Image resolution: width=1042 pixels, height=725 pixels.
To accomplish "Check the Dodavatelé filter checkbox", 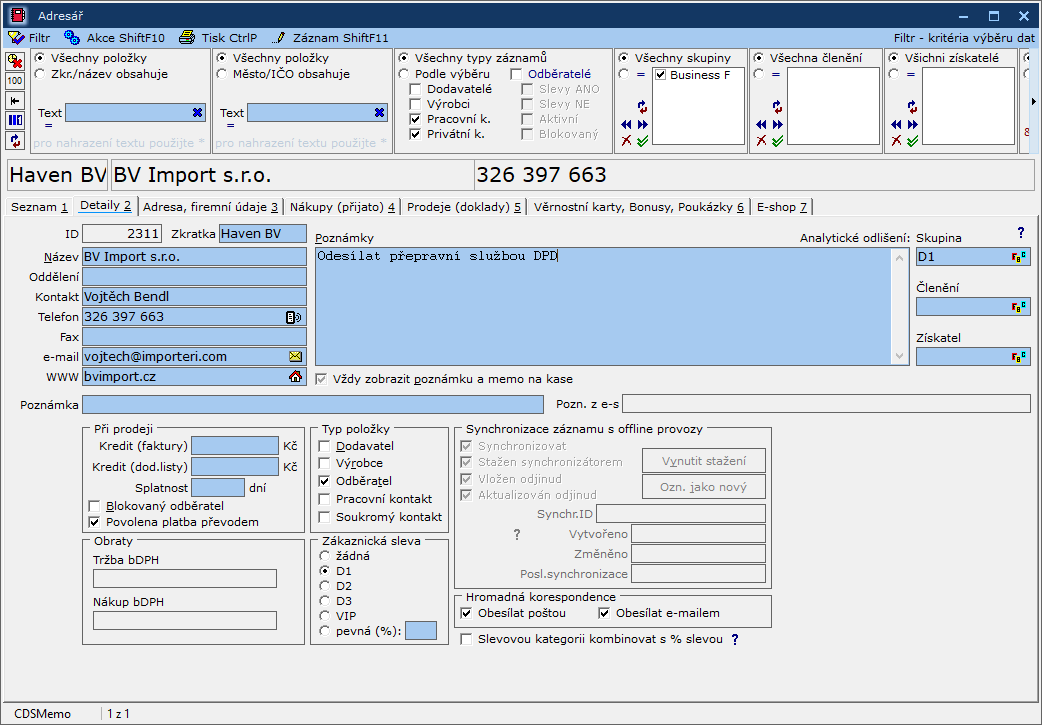I will tap(415, 89).
